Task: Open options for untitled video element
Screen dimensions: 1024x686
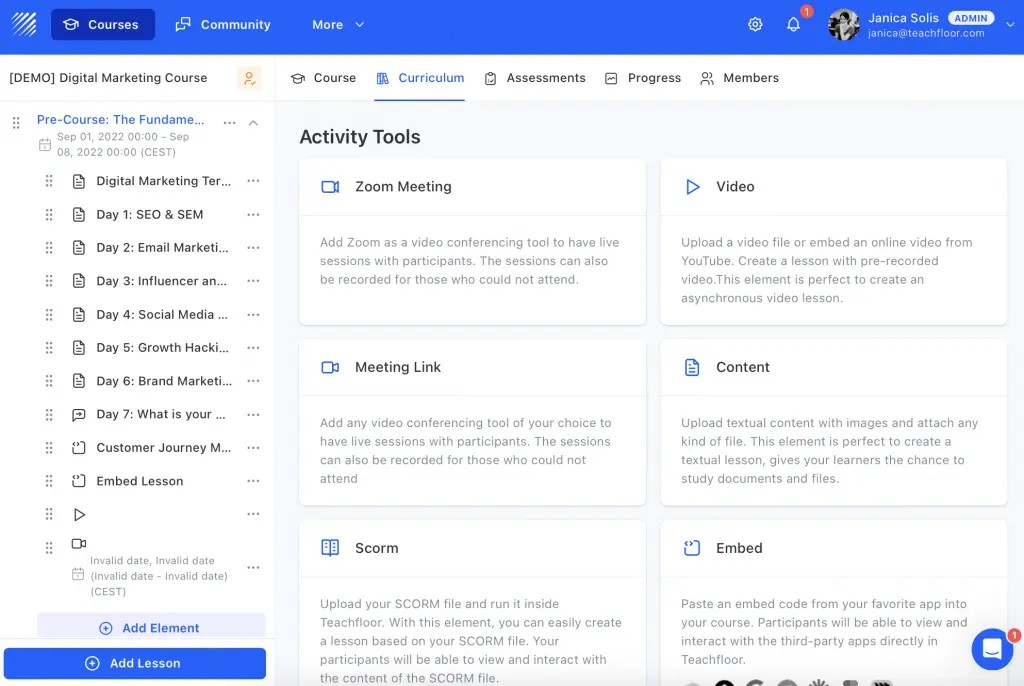Action: coord(253,514)
